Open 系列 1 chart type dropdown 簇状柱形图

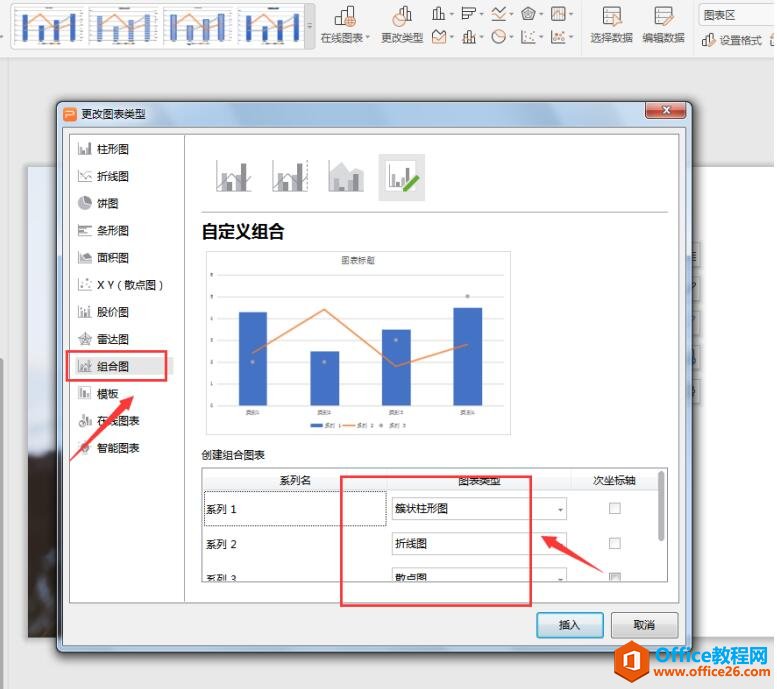click(479, 509)
